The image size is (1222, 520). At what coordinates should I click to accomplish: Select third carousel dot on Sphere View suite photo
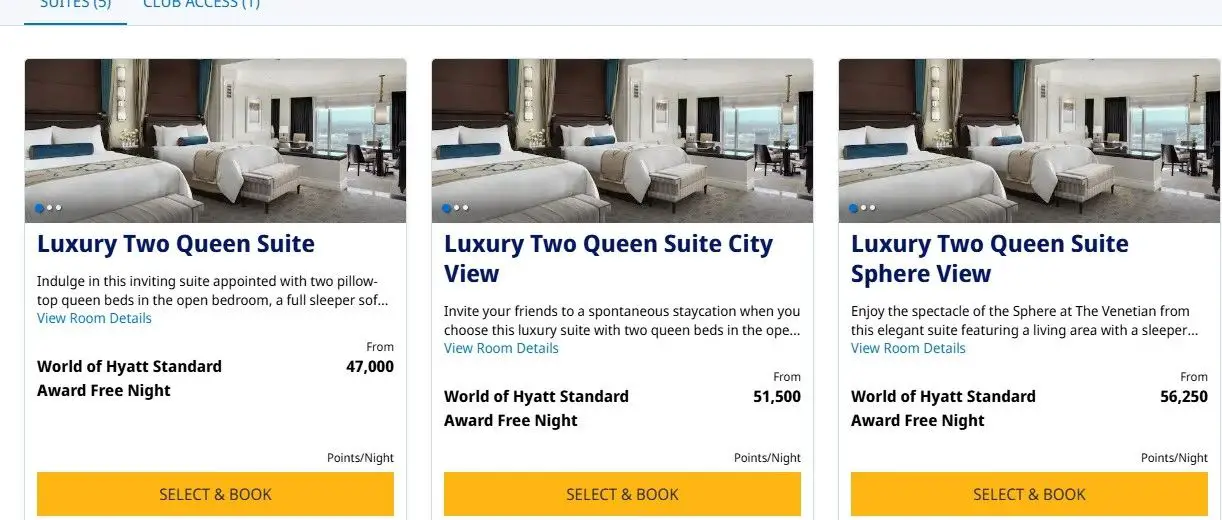pos(872,208)
